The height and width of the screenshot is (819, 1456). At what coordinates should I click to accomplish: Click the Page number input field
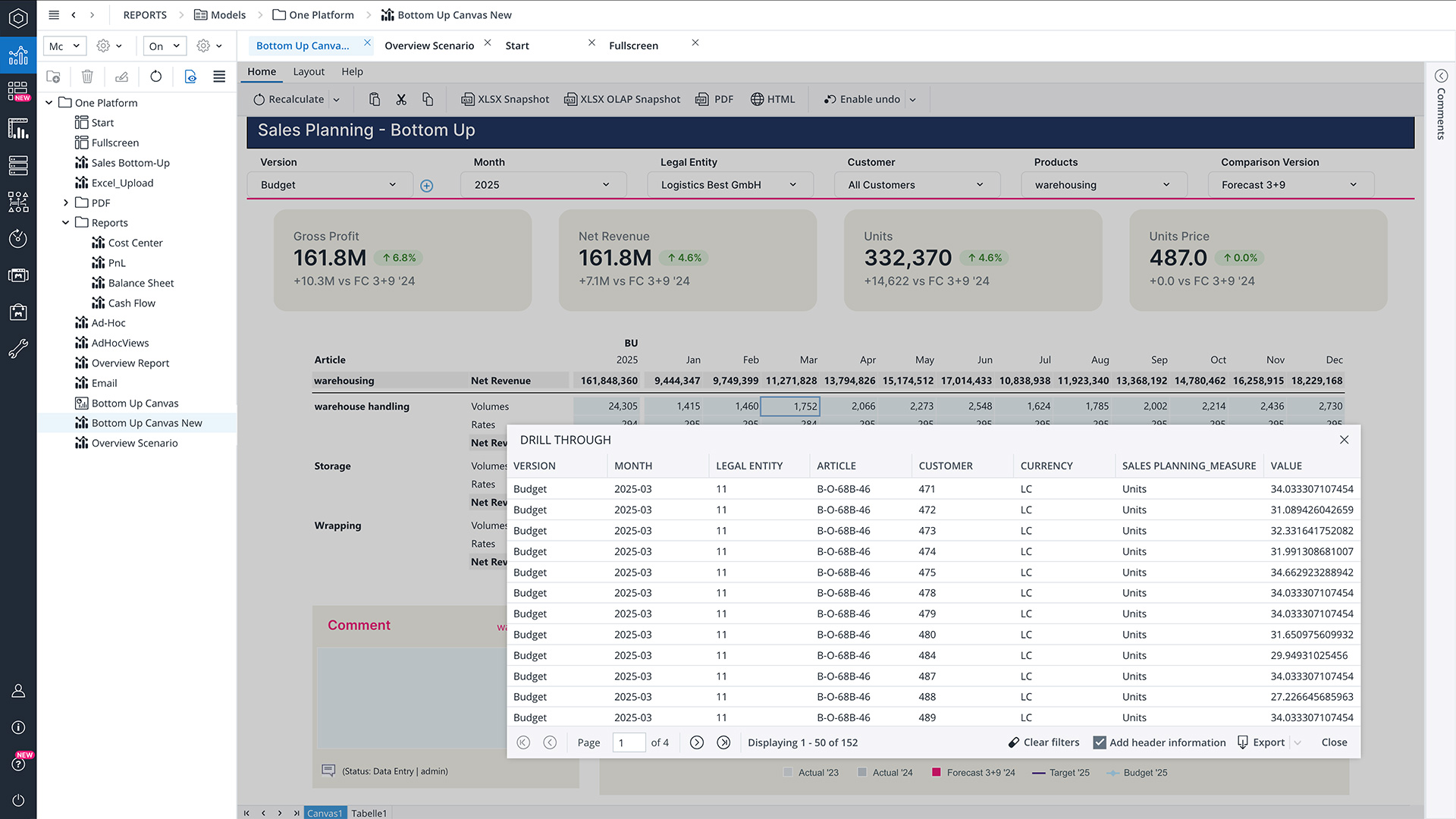pyautogui.click(x=628, y=742)
